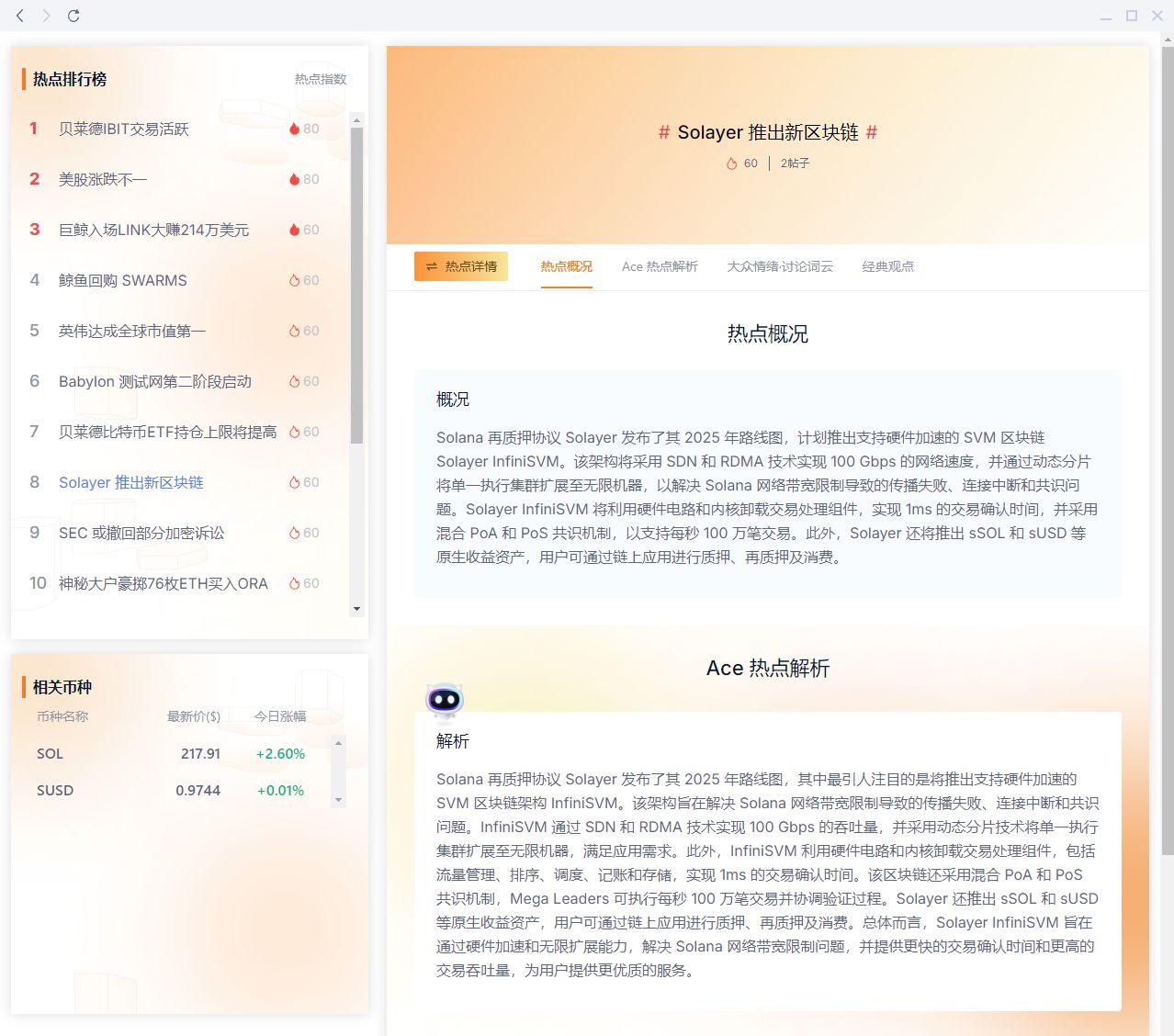Viewport: 1174px width, 1036px height.
Task: Click the ranking list scrollbar thumb
Action: (356, 286)
